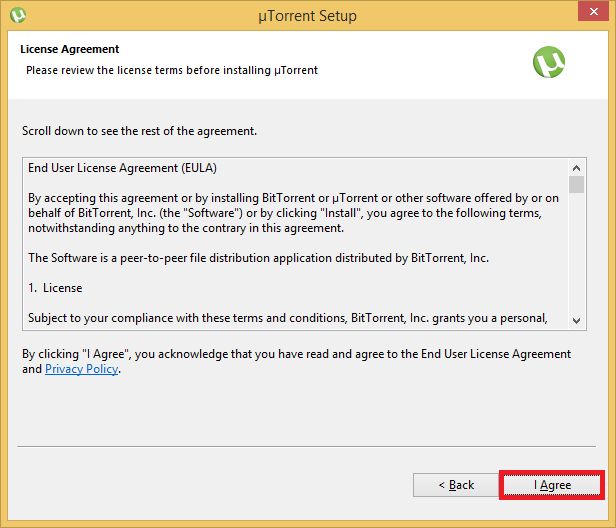This screenshot has width=616, height=528.
Task: Click the "Scroll down to see the rest" text
Action: [139, 131]
